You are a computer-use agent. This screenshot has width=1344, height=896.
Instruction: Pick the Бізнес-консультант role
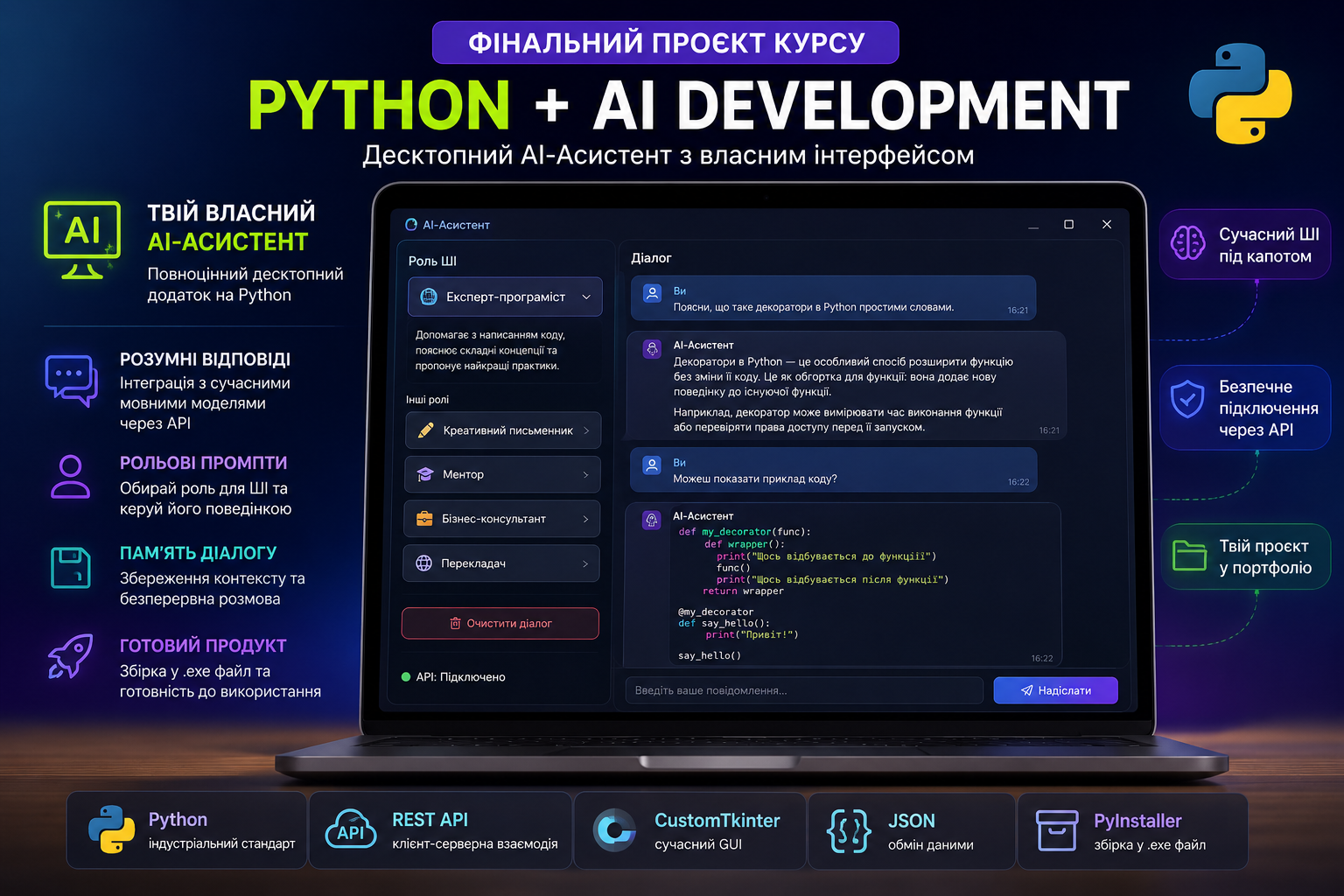click(502, 519)
